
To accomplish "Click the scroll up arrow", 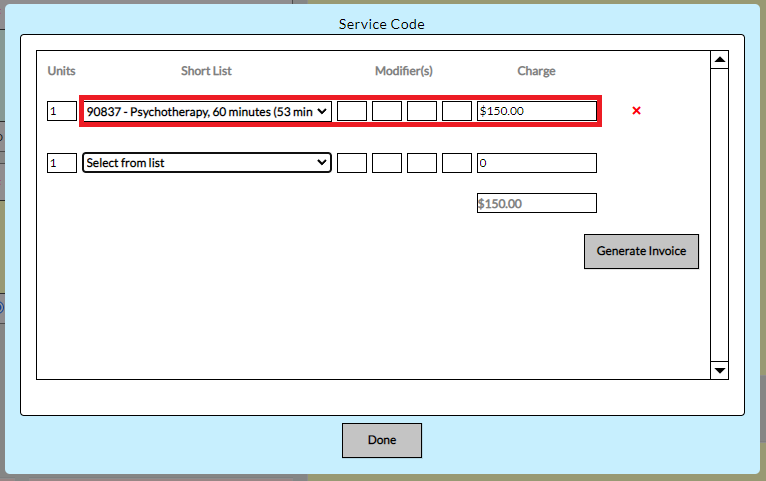I will (x=718, y=60).
